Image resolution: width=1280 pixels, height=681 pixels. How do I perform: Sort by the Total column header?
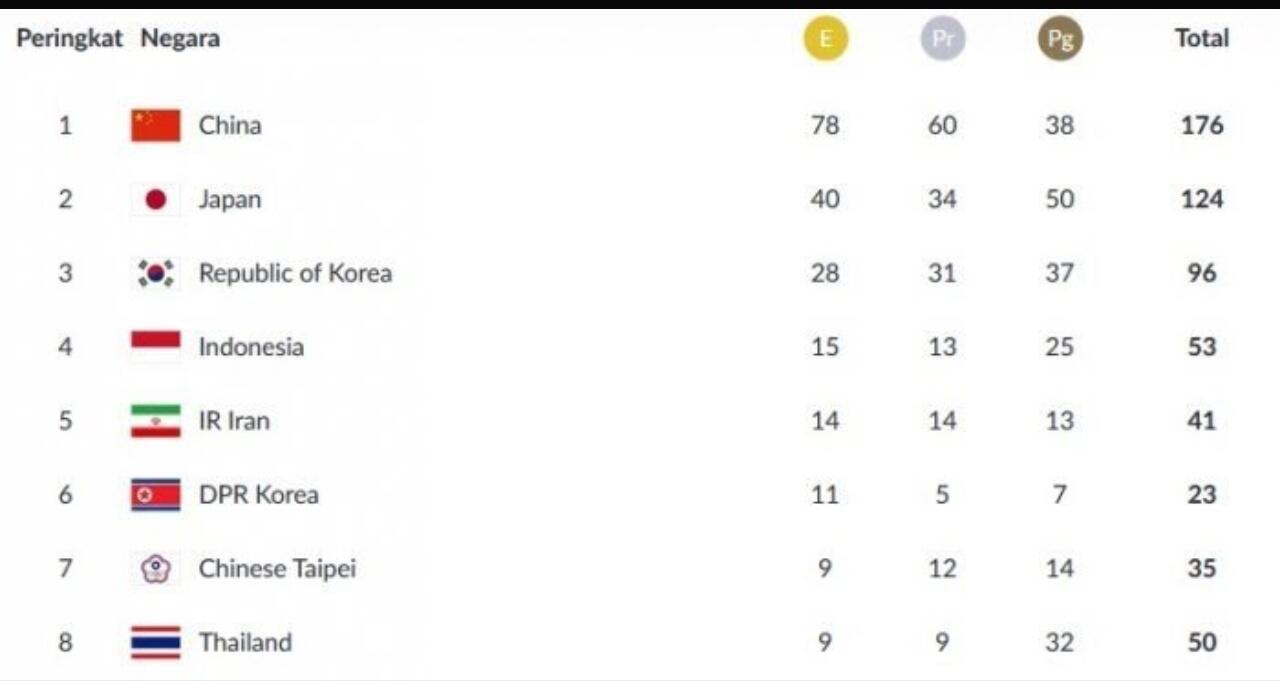[x=1201, y=39]
